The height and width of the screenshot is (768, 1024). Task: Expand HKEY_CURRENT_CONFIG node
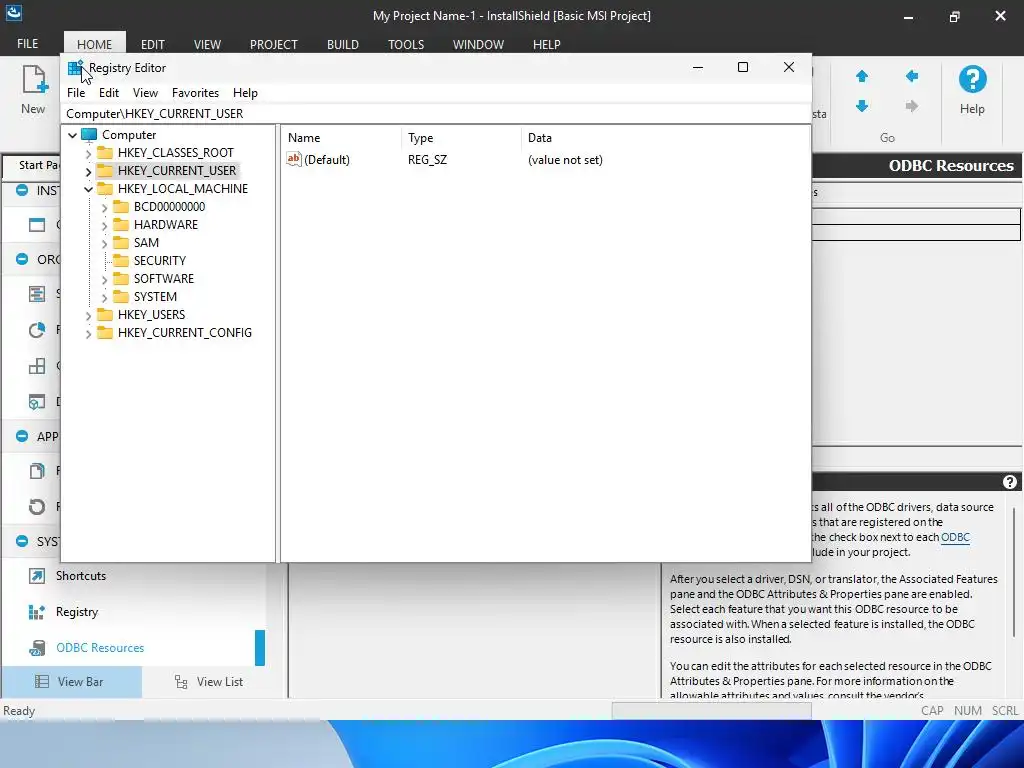(x=88, y=334)
